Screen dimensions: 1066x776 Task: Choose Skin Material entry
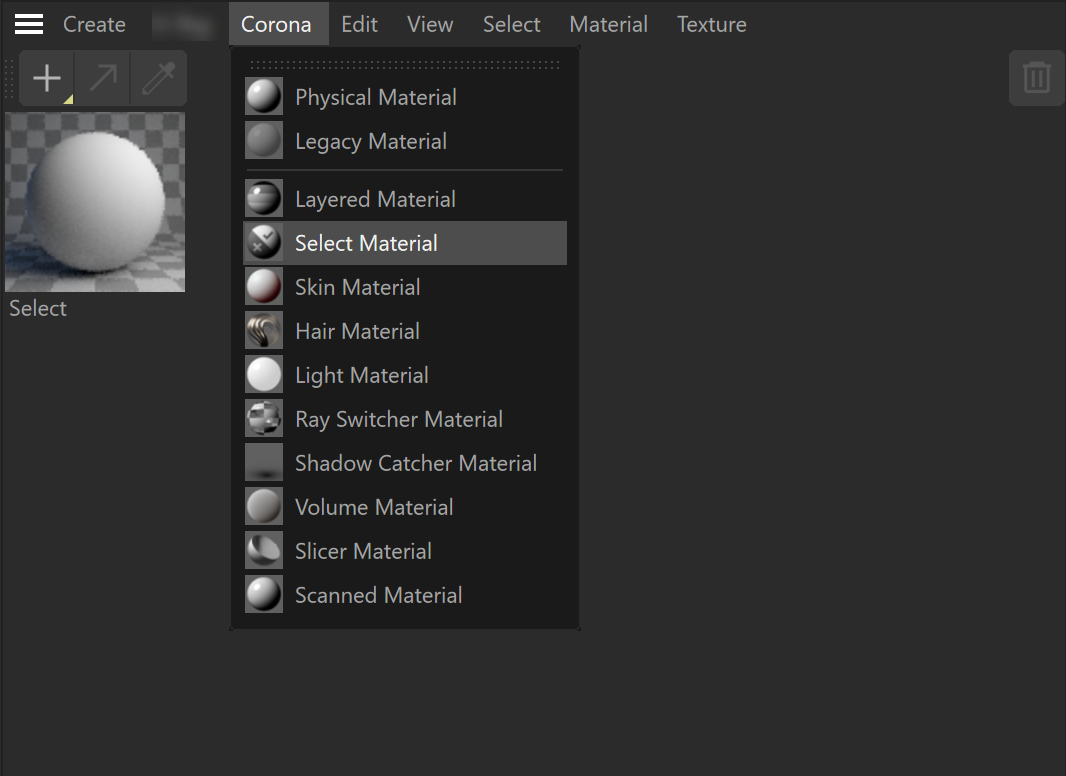click(x=405, y=287)
